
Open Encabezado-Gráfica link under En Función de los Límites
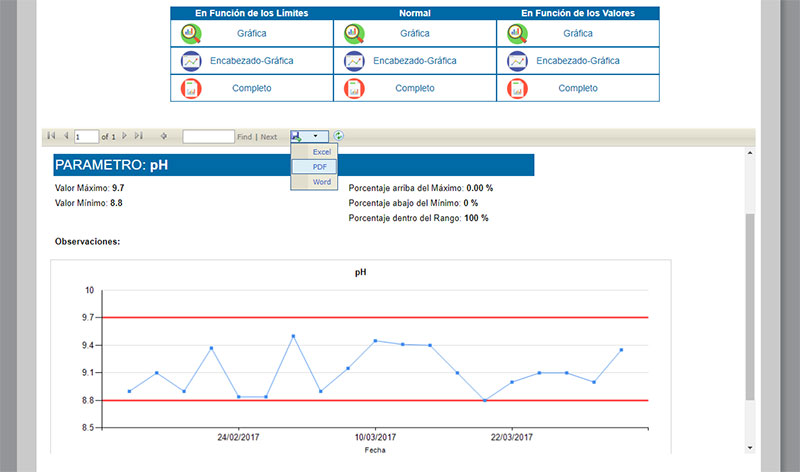click(x=252, y=61)
